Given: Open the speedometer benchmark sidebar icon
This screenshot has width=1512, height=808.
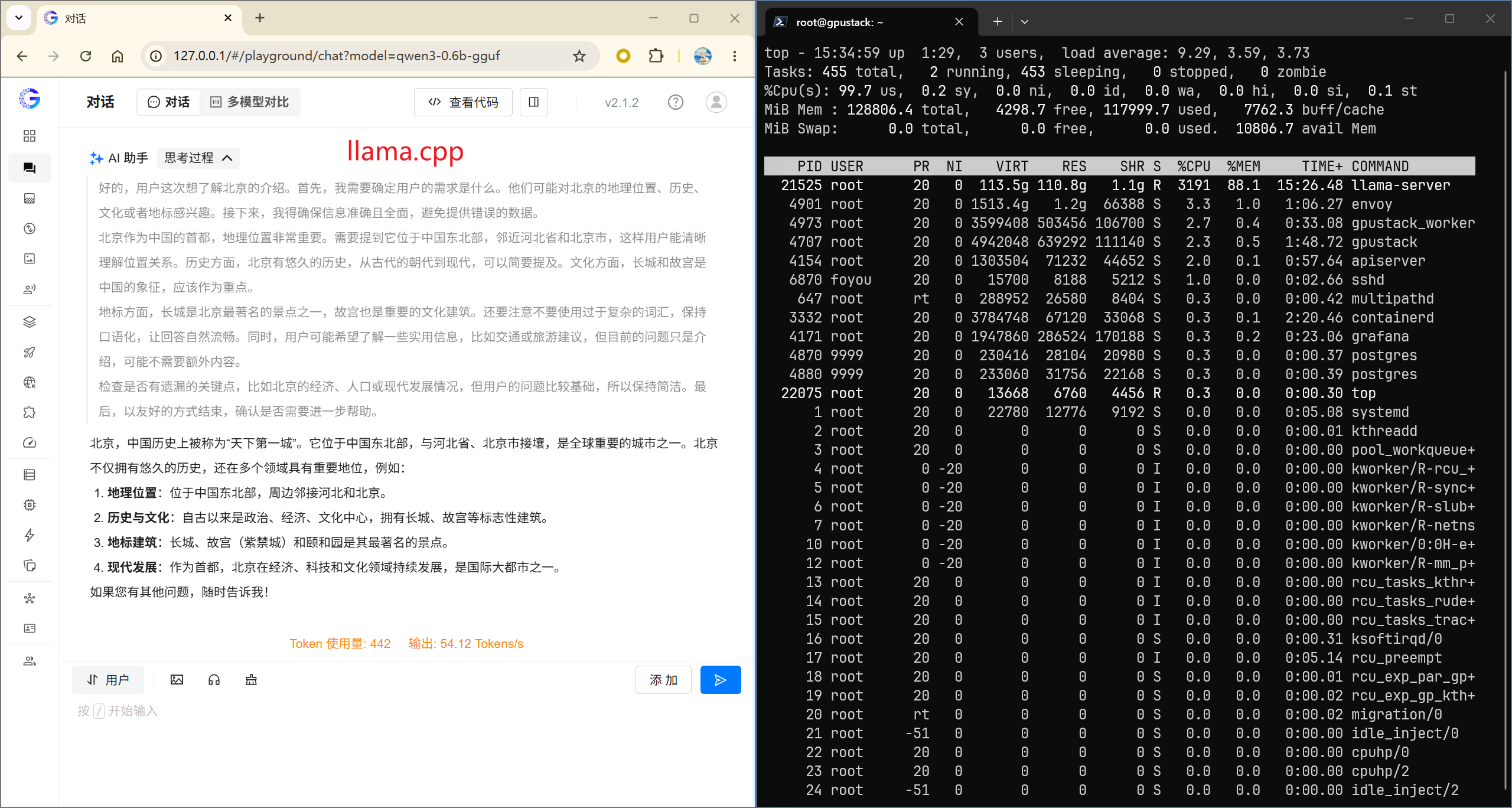Looking at the screenshot, I should [30, 443].
